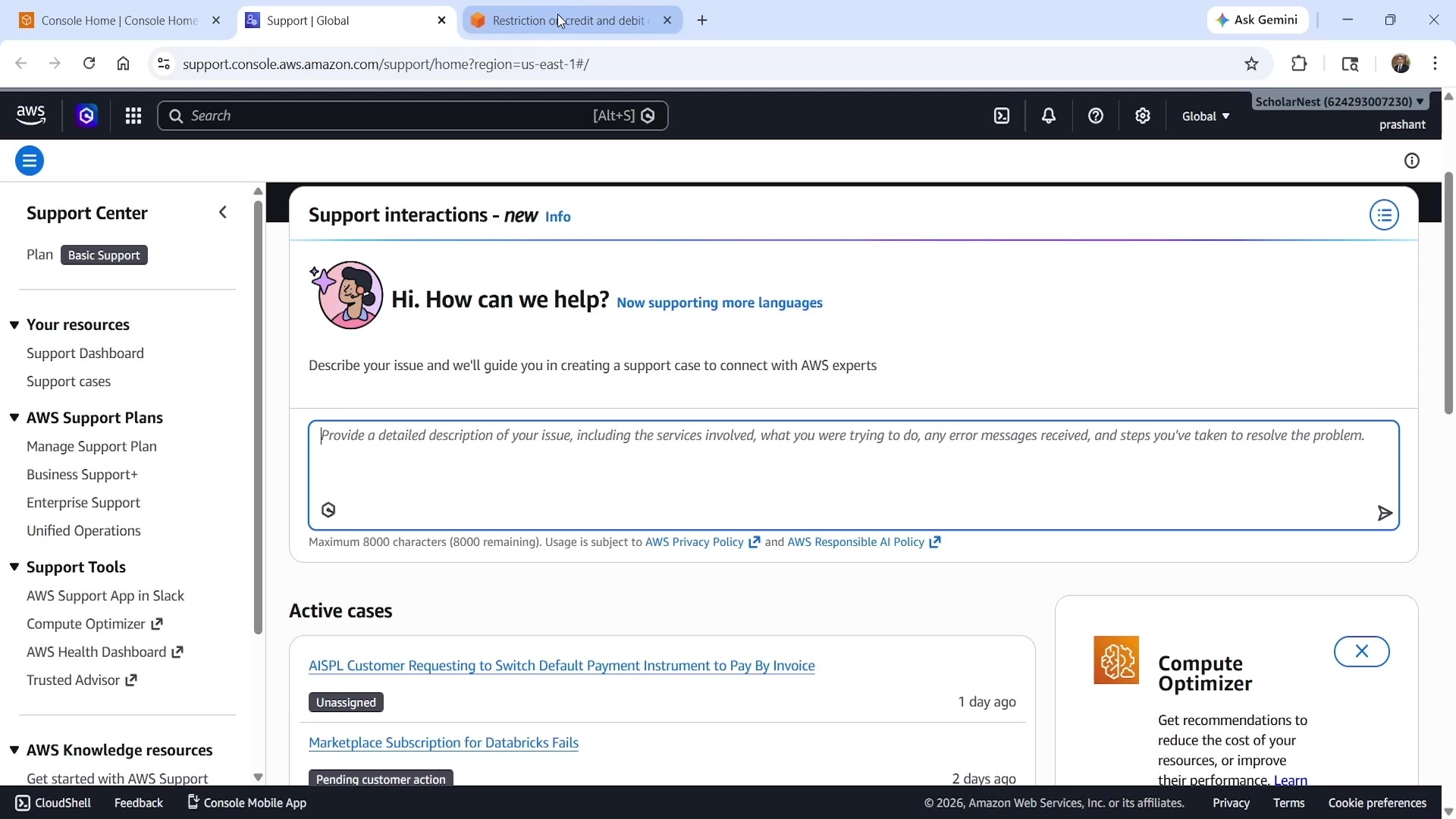Viewport: 1456px width, 819px height.
Task: Open the help question-mark menu
Action: (1096, 115)
